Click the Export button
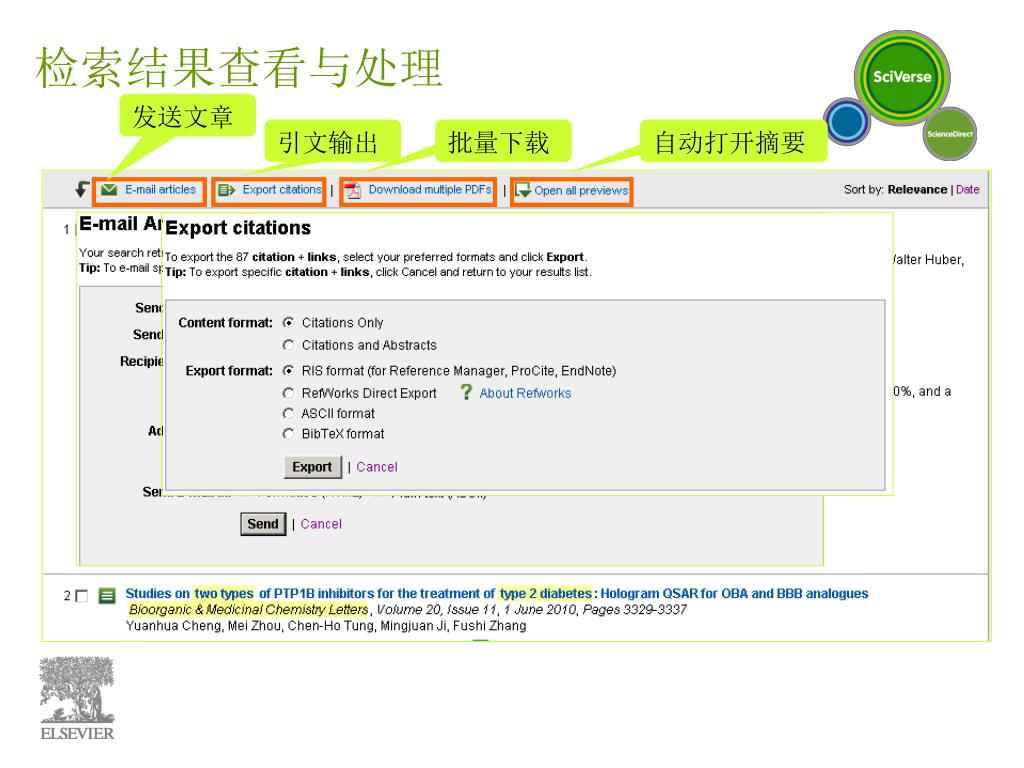Image resolution: width=1024 pixels, height=768 pixels. click(312, 467)
